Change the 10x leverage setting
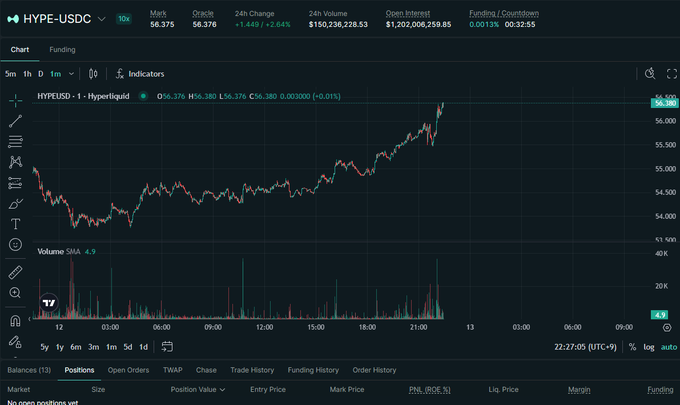 [124, 19]
